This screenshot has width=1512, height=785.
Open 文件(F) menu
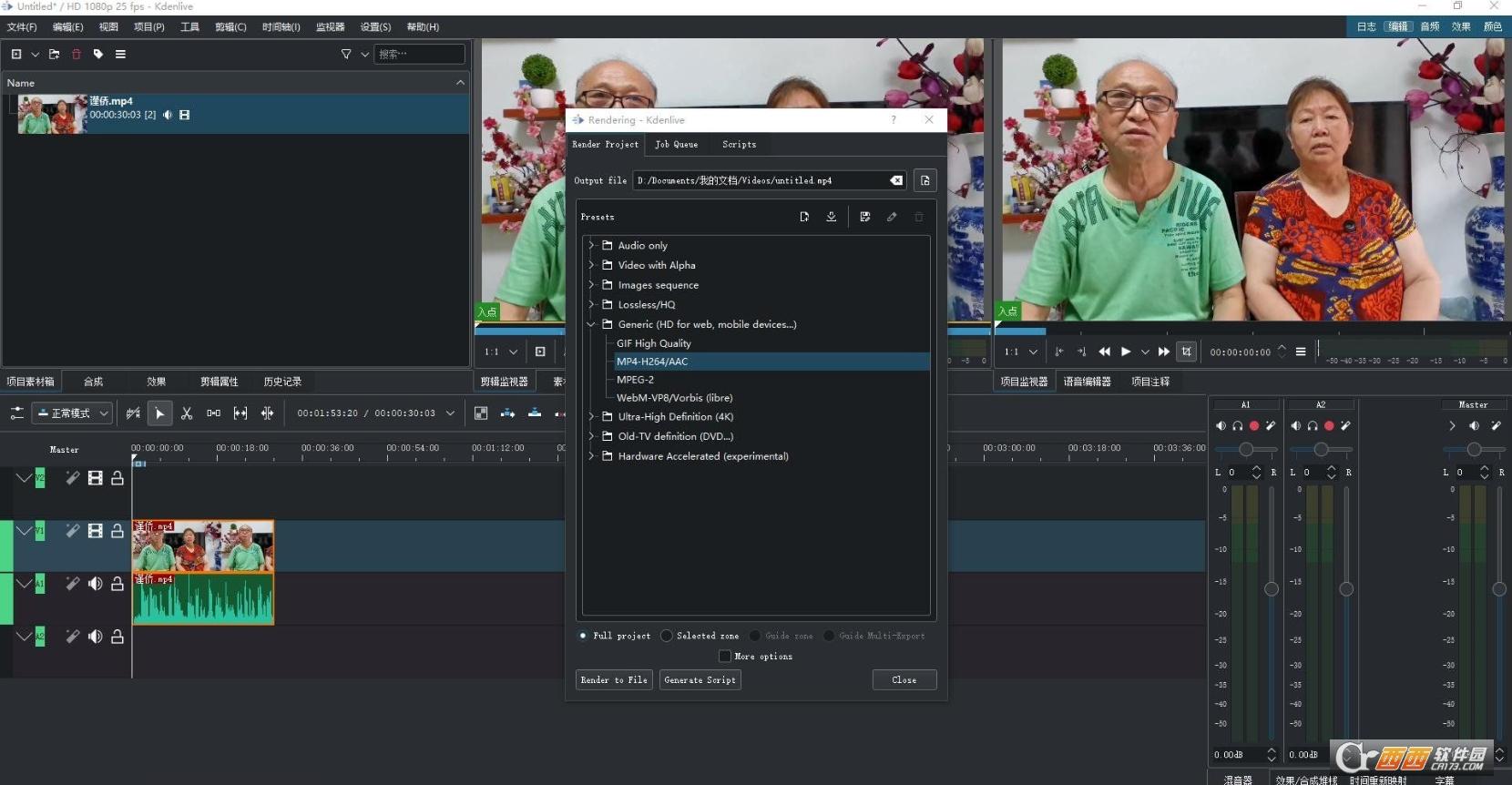pos(22,27)
